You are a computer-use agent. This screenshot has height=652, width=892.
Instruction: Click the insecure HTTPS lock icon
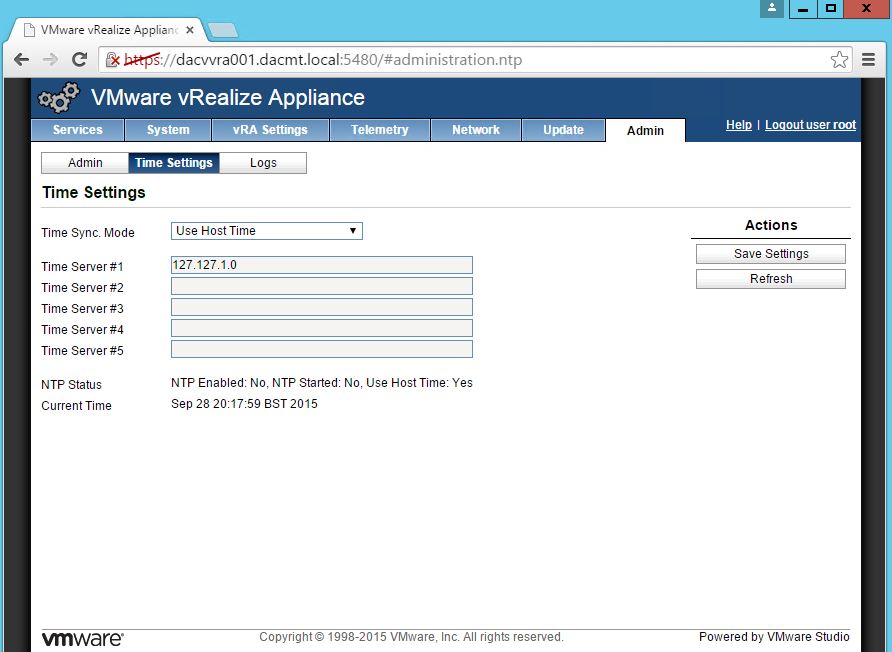[x=113, y=60]
